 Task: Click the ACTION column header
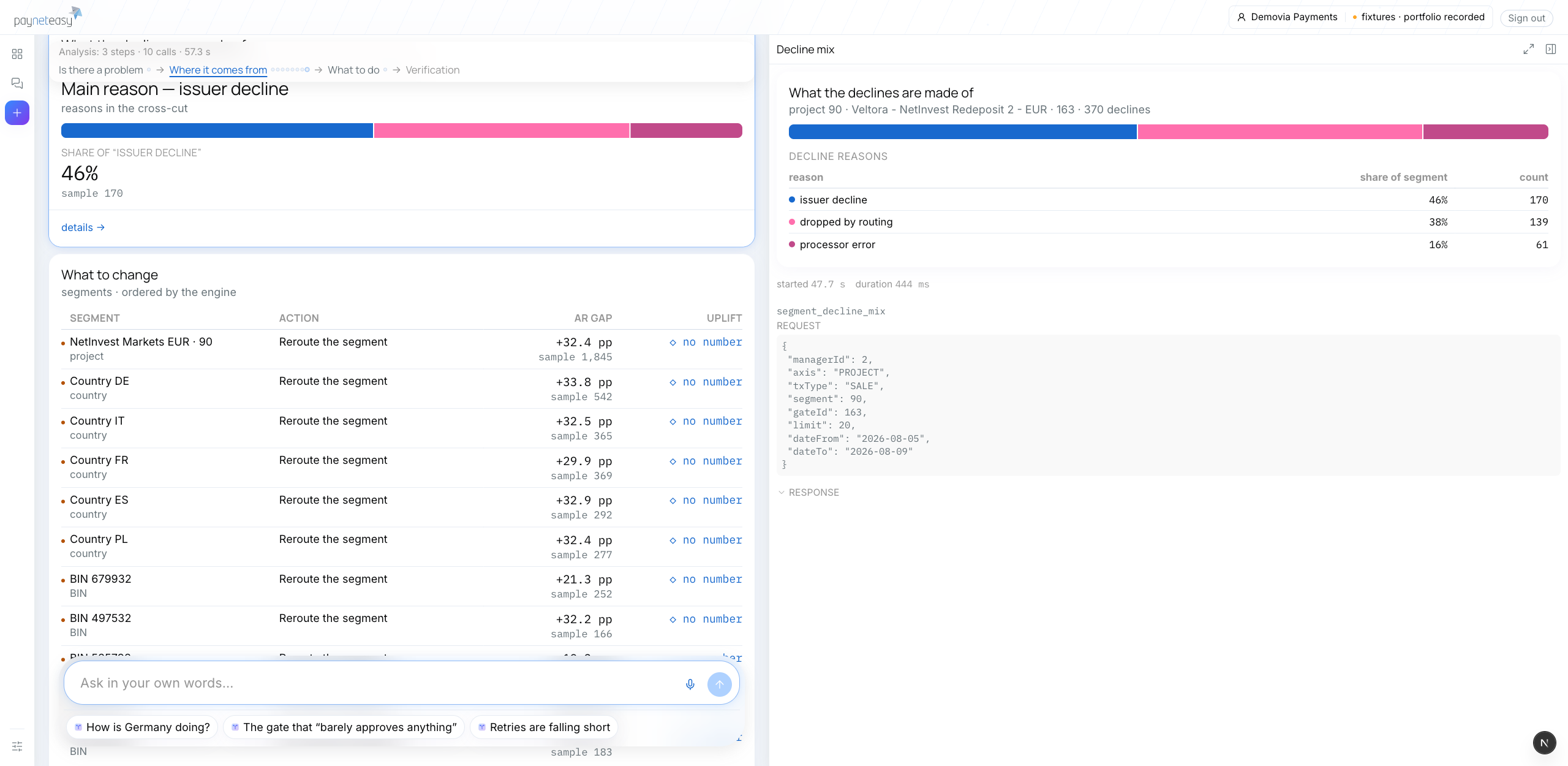pos(299,318)
